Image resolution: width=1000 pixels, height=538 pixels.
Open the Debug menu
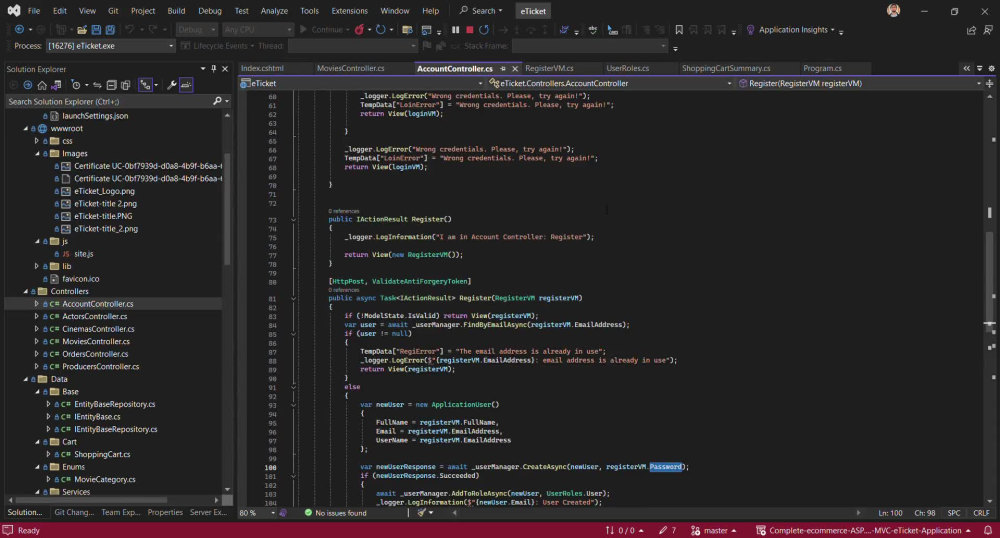(210, 11)
